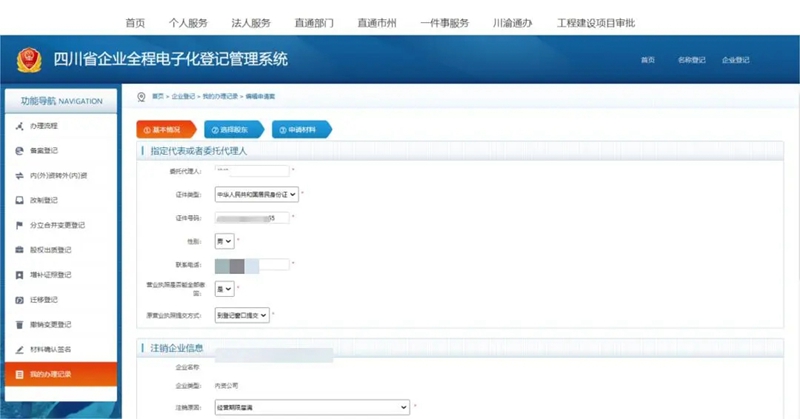
Task: Open the 营业执照是否能全部缴回 dropdown
Action: click(224, 289)
